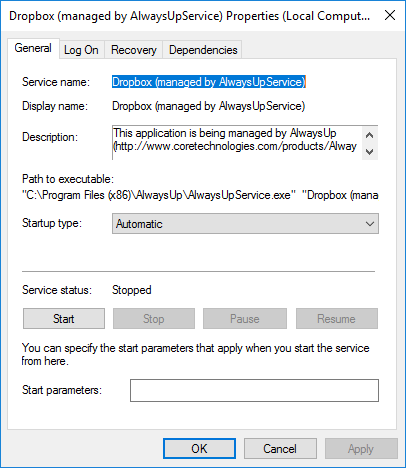Click the Description scroll up arrow
The height and width of the screenshot is (468, 406).
coord(369,135)
